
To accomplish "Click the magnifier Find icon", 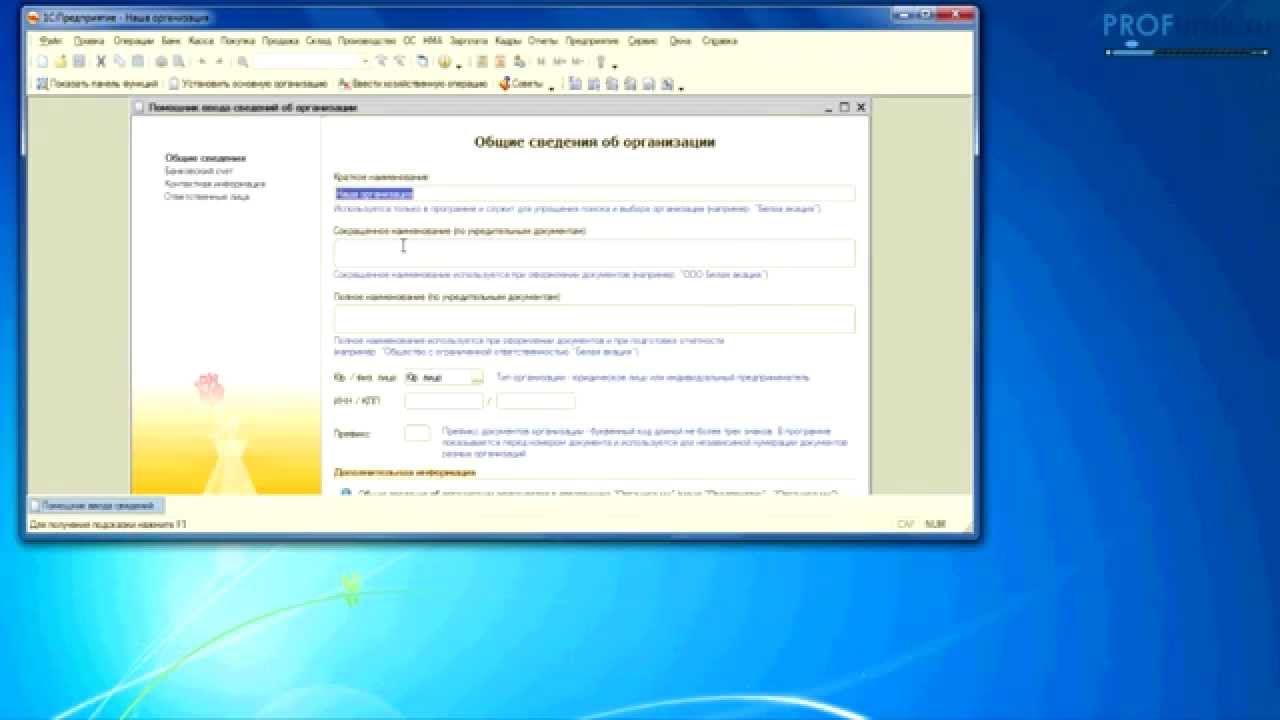I will (x=242, y=61).
